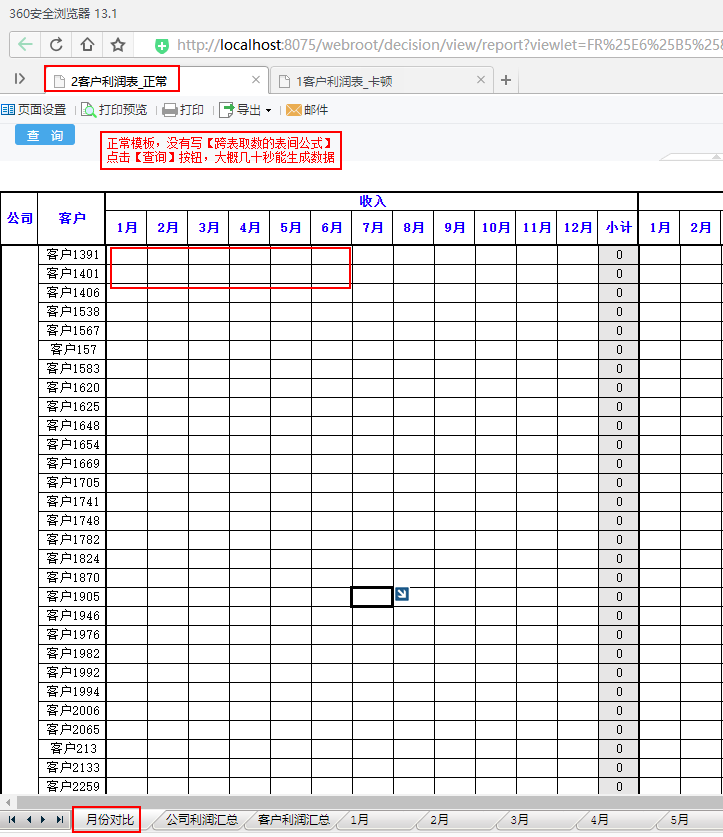Select the highlighted cell in 客户1905 row
Viewport: 723px width, 837px height.
click(372, 597)
